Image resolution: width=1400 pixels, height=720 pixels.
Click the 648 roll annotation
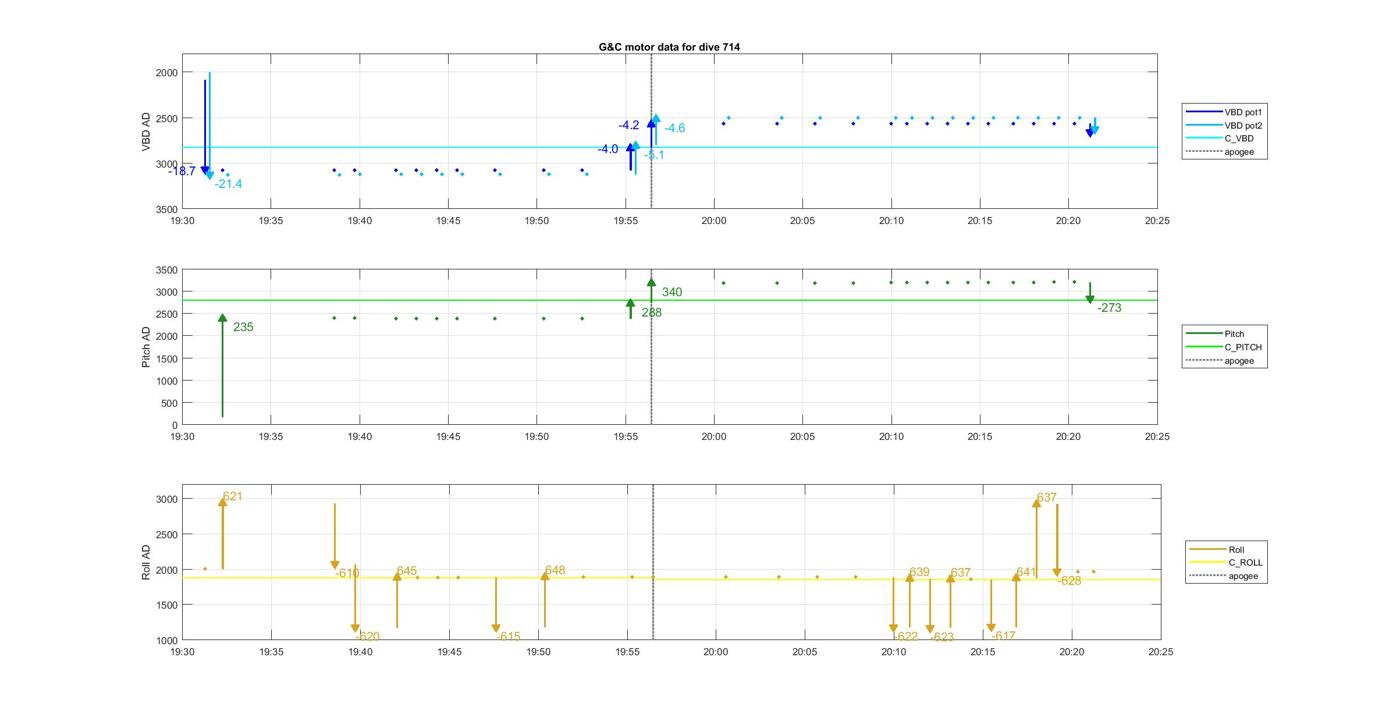click(x=555, y=571)
